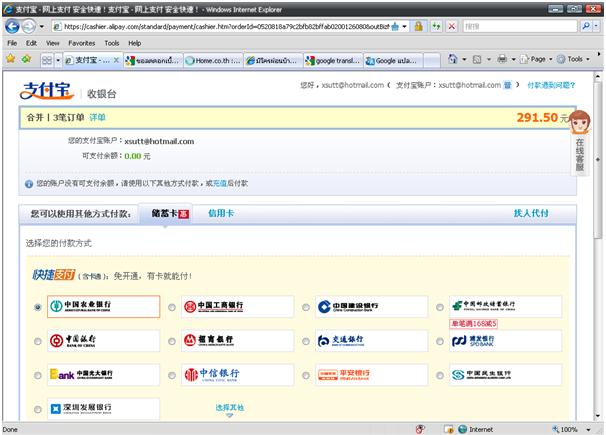The image size is (606, 435).
Task: Open the tab list dropdown arrow
Action: 58,60
